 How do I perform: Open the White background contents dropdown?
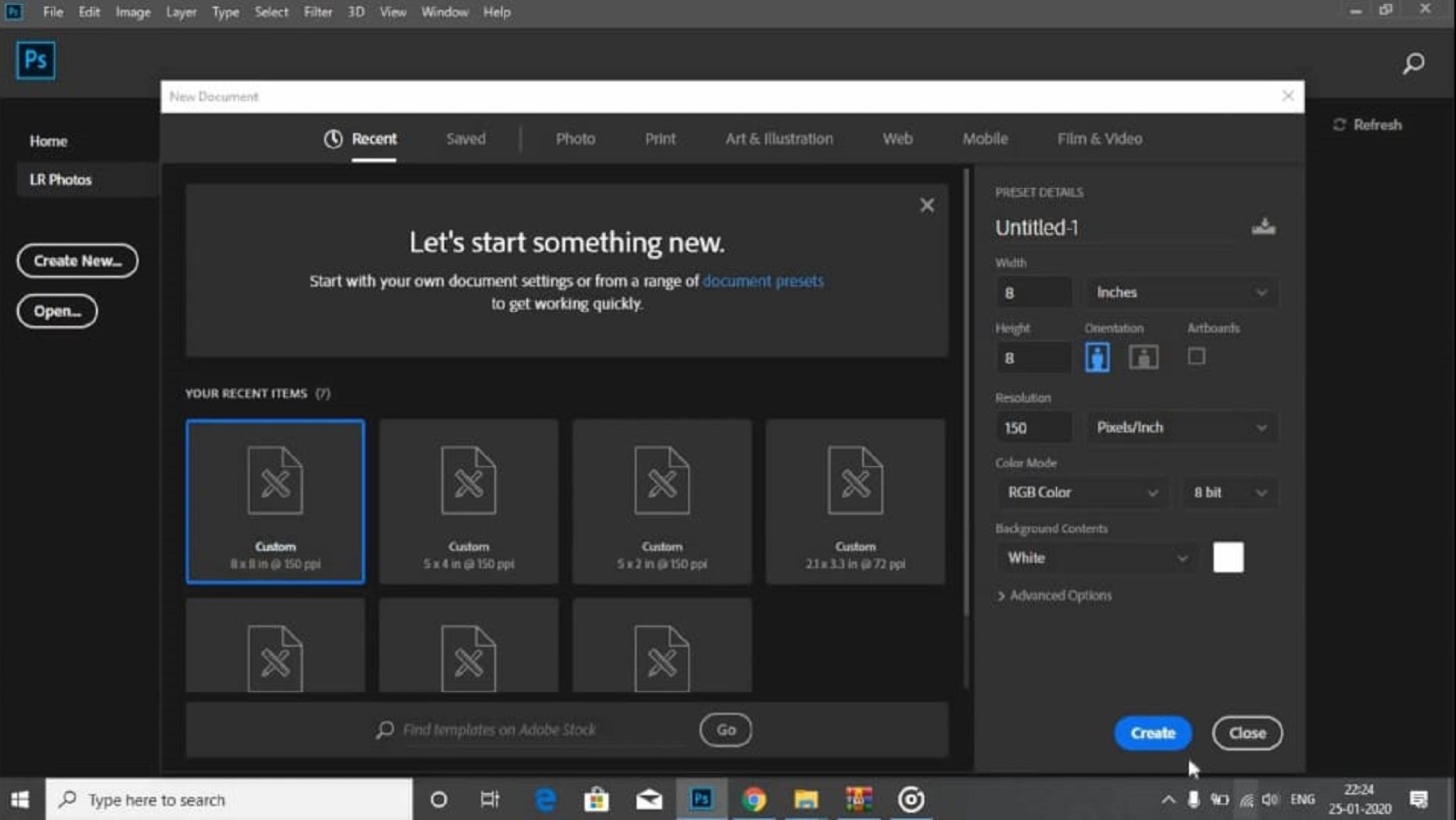point(1096,558)
